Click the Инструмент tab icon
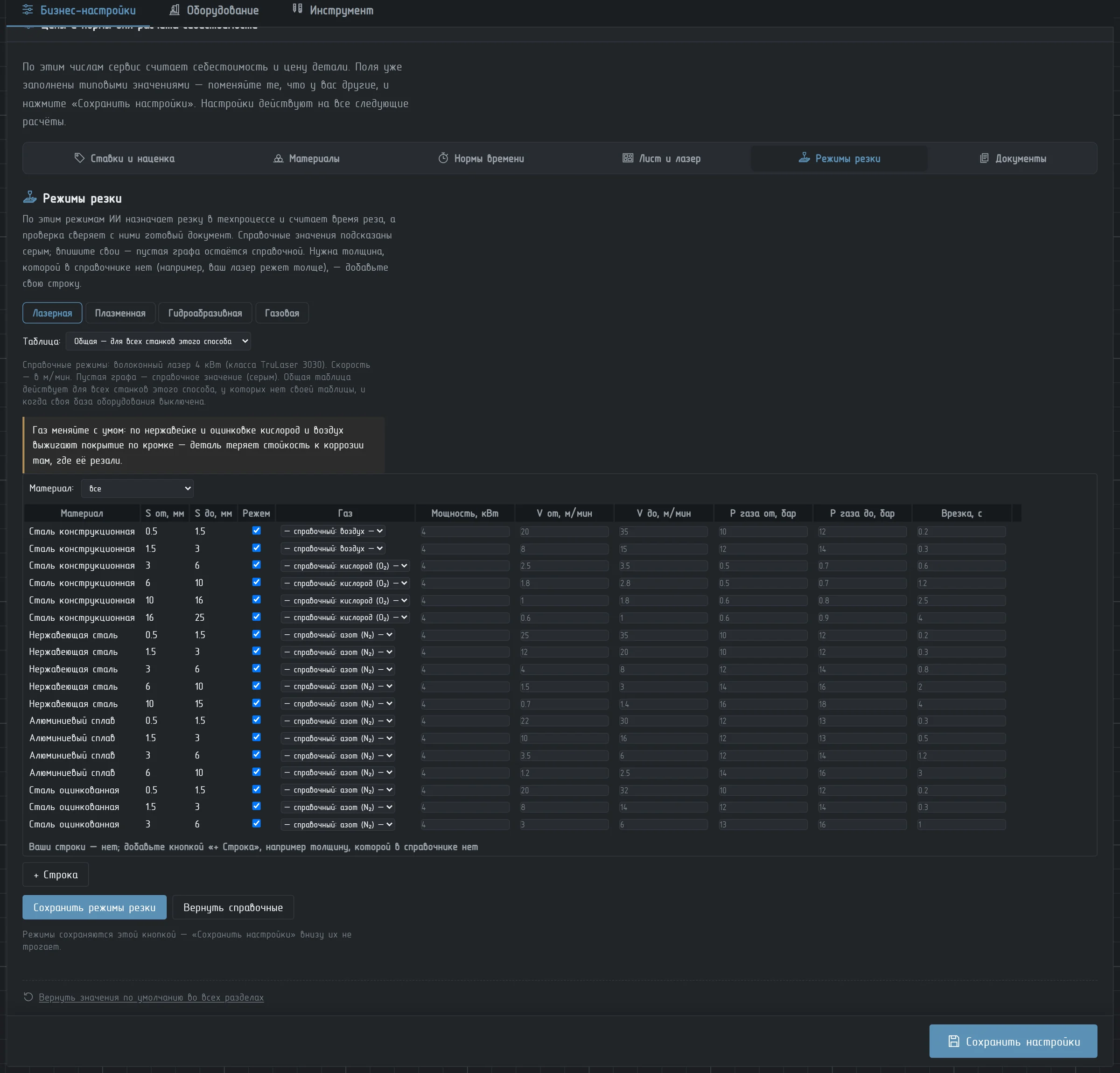This screenshot has height=1073, width=1120. click(x=297, y=8)
